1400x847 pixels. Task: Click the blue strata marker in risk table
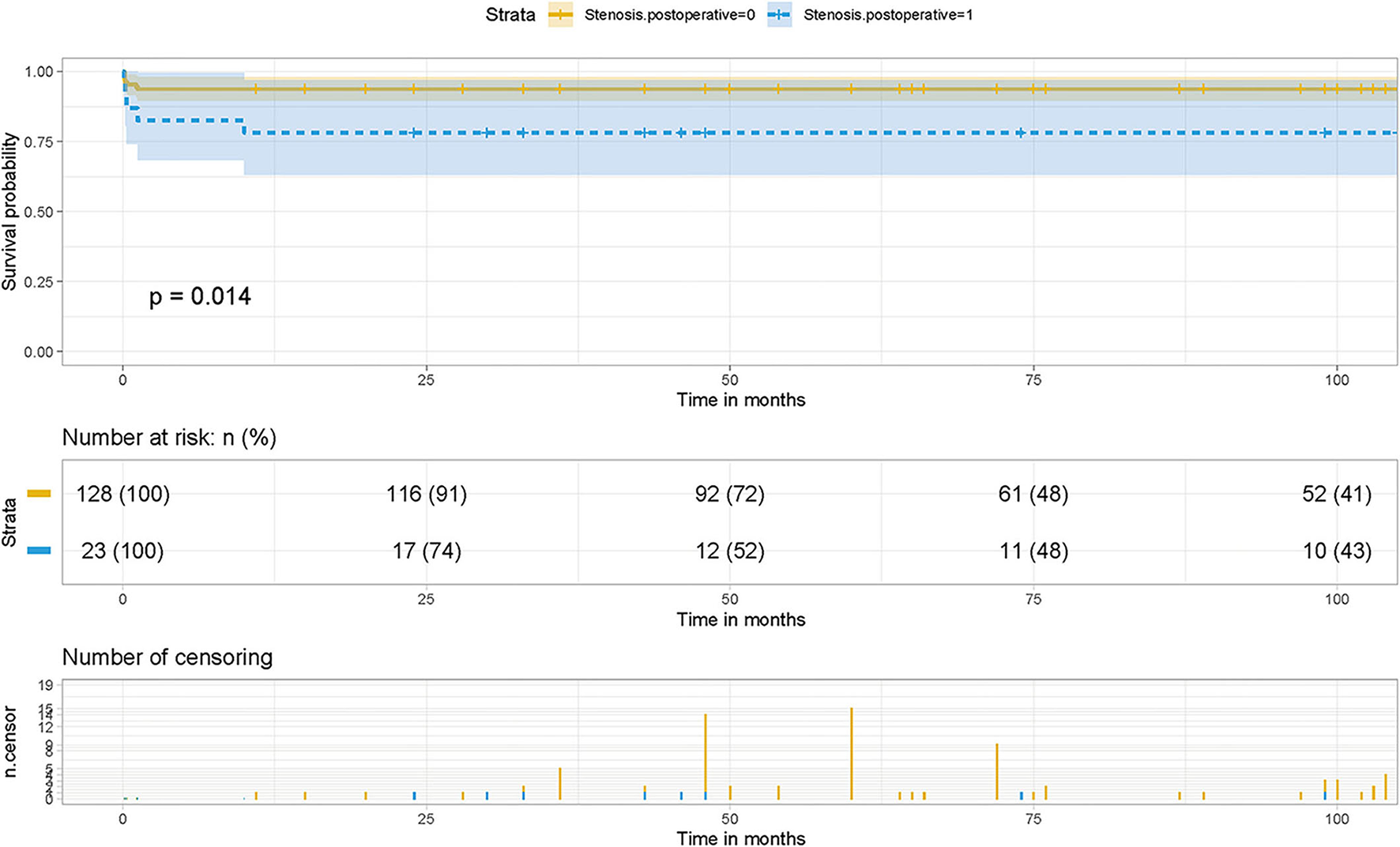[x=39, y=550]
